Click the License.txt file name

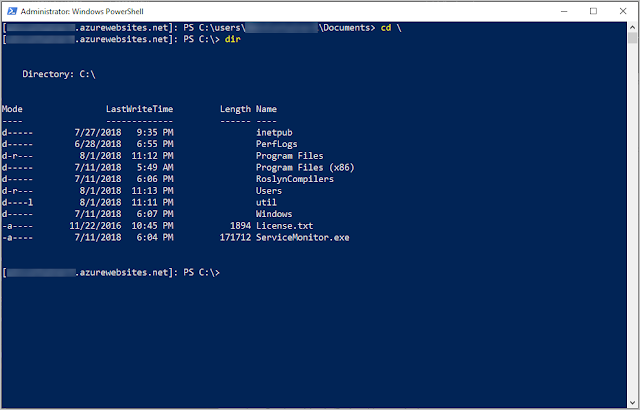[x=284, y=226]
